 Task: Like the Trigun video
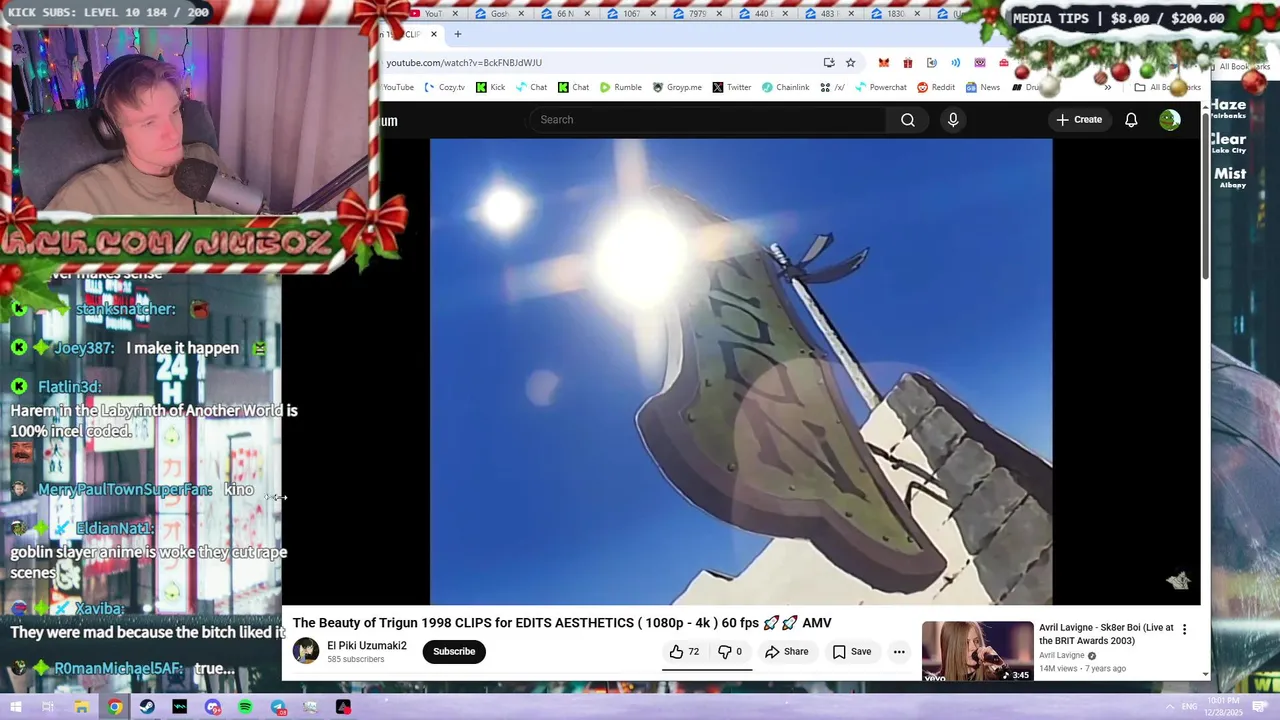pyautogui.click(x=685, y=652)
